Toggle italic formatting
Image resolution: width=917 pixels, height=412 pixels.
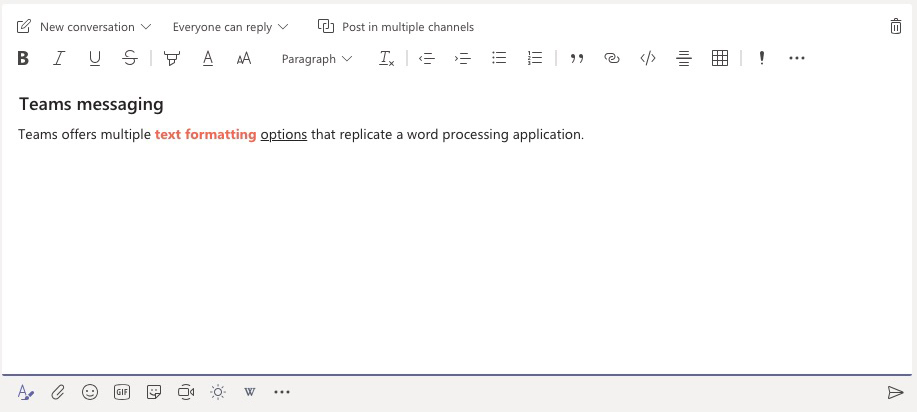tap(58, 58)
